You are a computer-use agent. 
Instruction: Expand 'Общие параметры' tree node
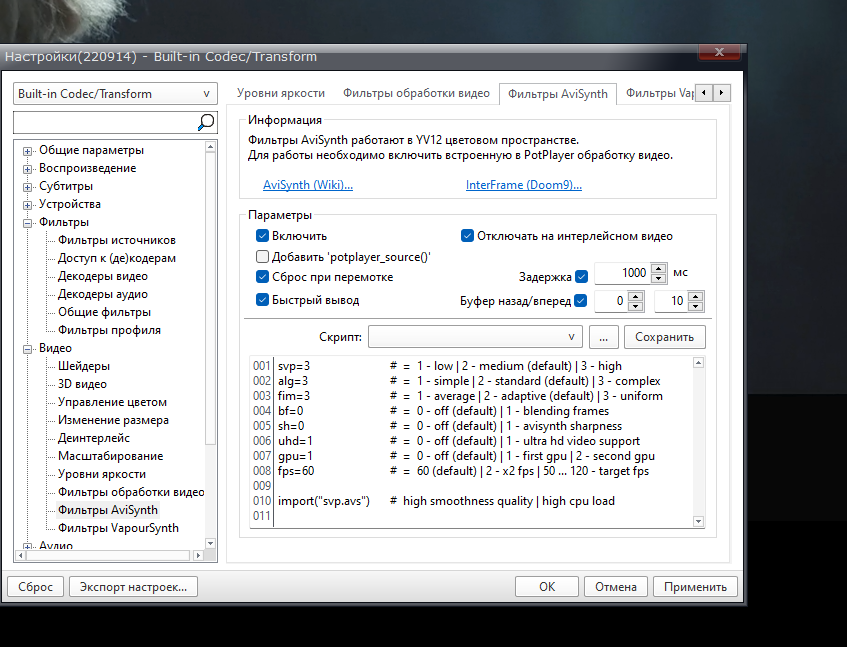click(x=27, y=151)
